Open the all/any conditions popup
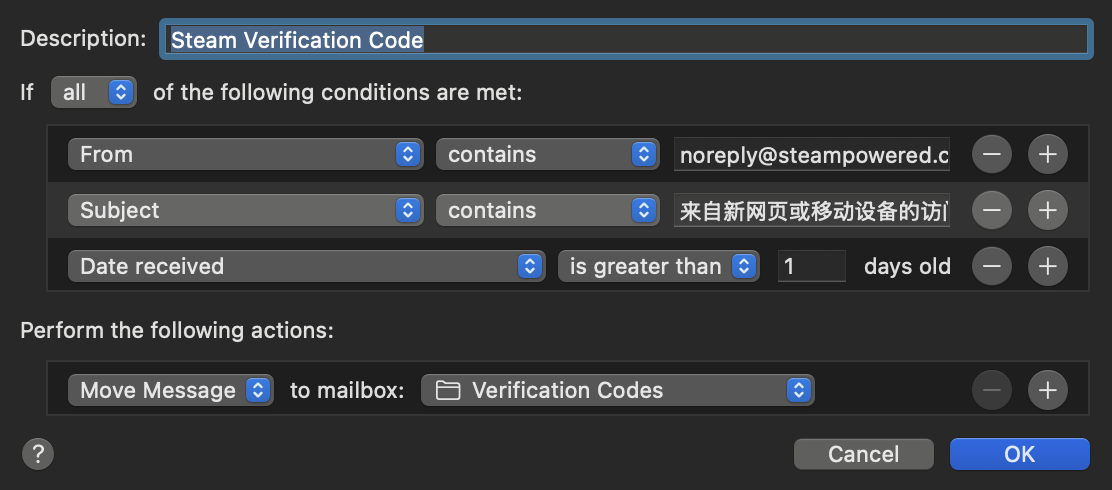This screenshot has width=1112, height=490. click(94, 92)
